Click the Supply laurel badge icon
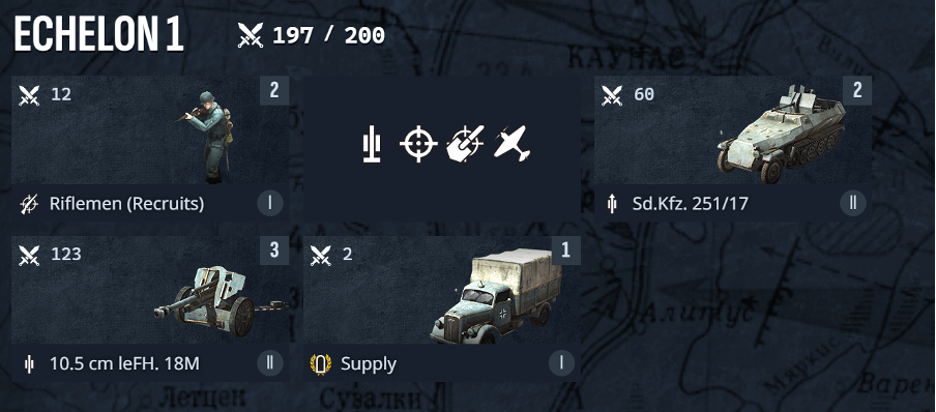Screen dimensions: 936x412 (x=321, y=364)
